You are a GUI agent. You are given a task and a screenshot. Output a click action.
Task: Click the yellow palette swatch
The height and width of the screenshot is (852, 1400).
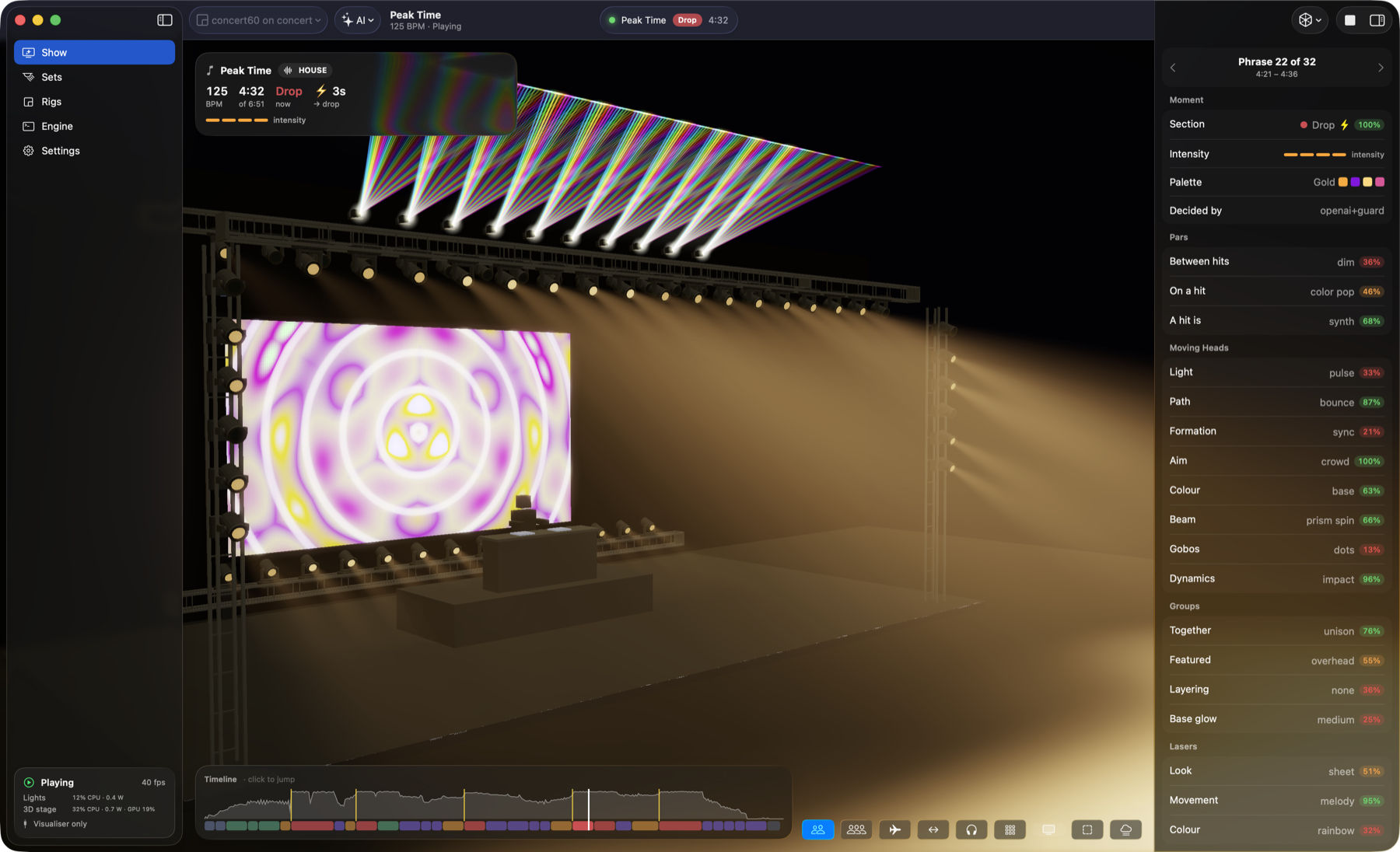1367,182
